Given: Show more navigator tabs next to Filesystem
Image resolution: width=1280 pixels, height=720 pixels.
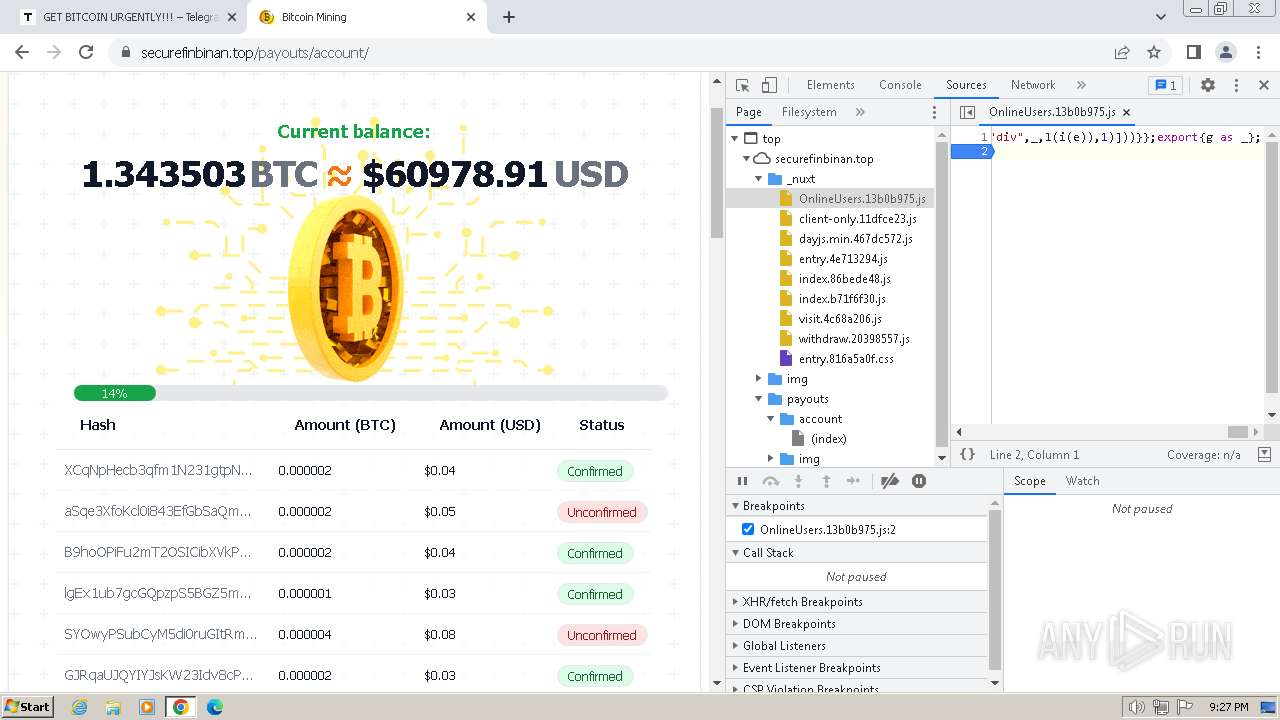Looking at the screenshot, I should [x=860, y=112].
